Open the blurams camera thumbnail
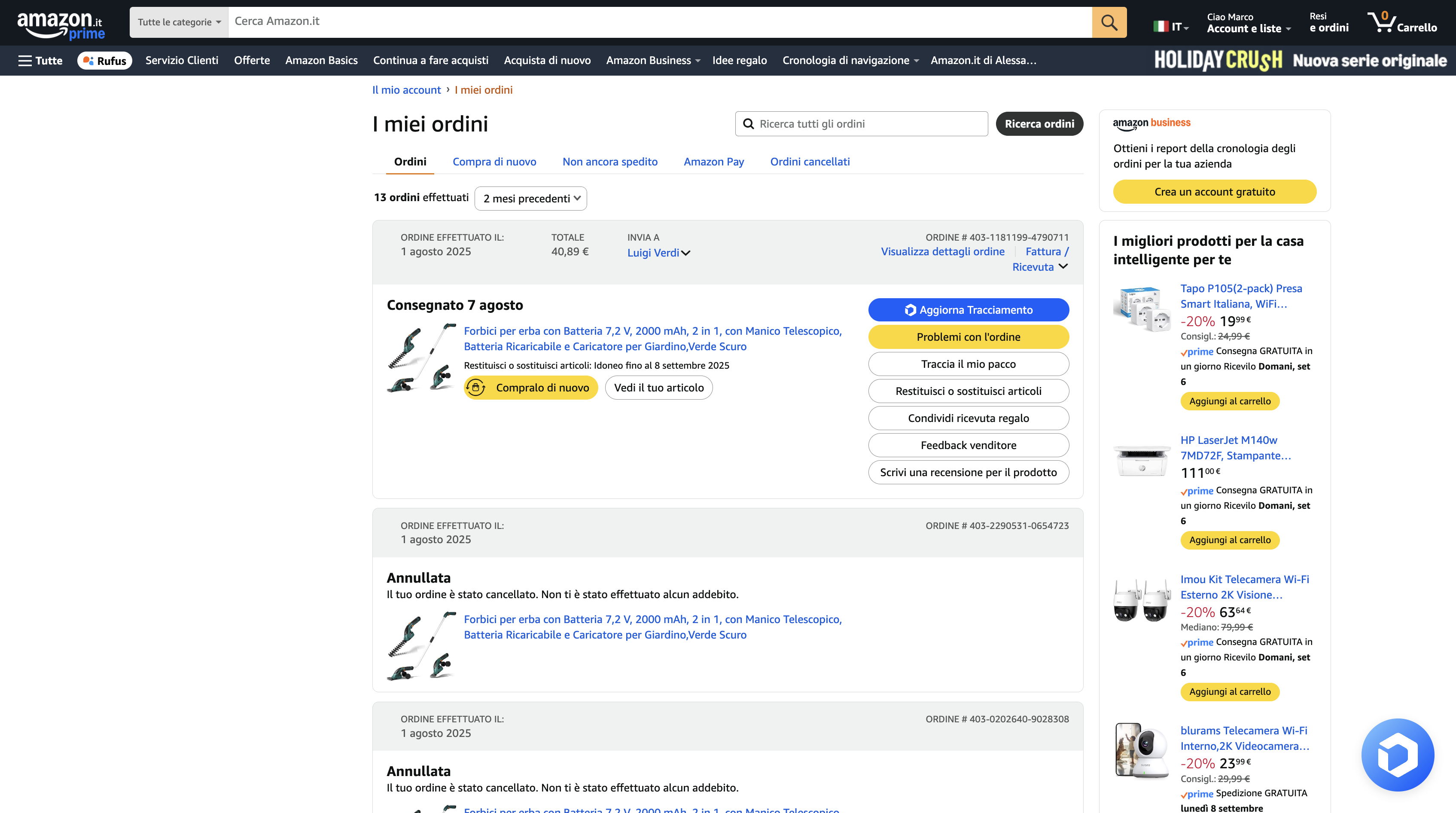The width and height of the screenshot is (1456, 813). [x=1142, y=751]
